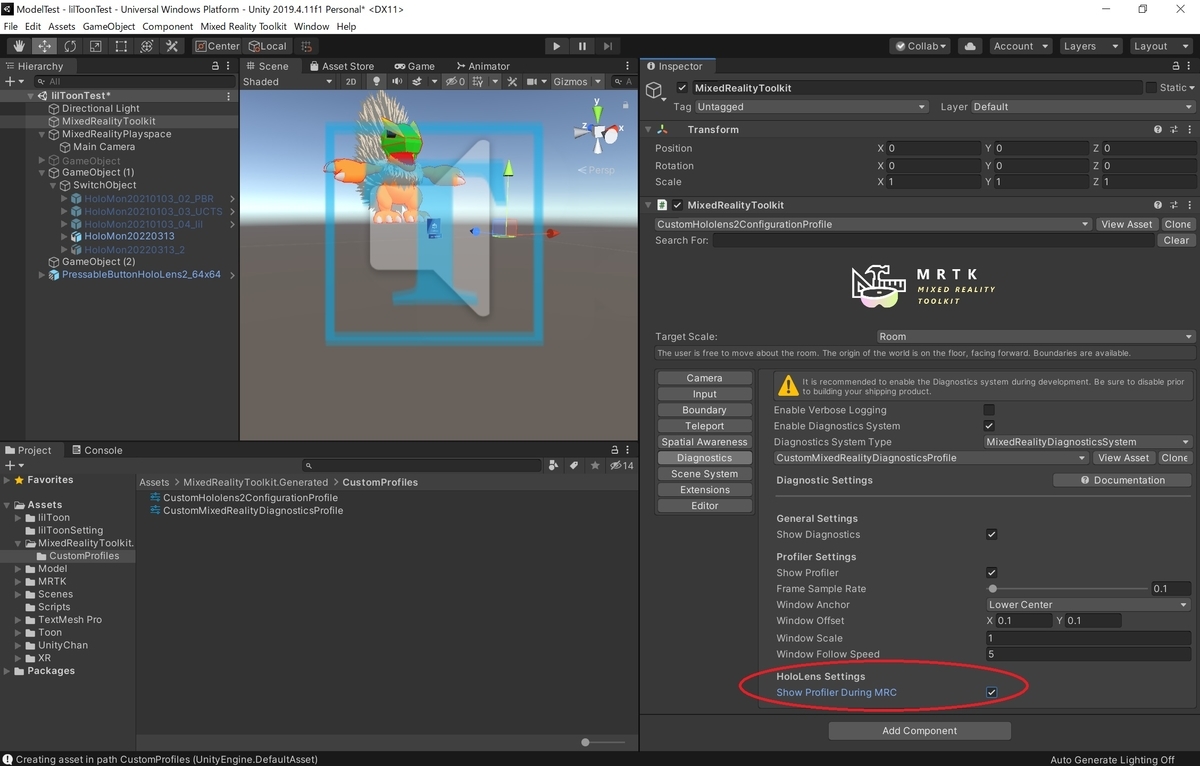Select the combined Transform tool
This screenshot has height=766, width=1200.
146,46
